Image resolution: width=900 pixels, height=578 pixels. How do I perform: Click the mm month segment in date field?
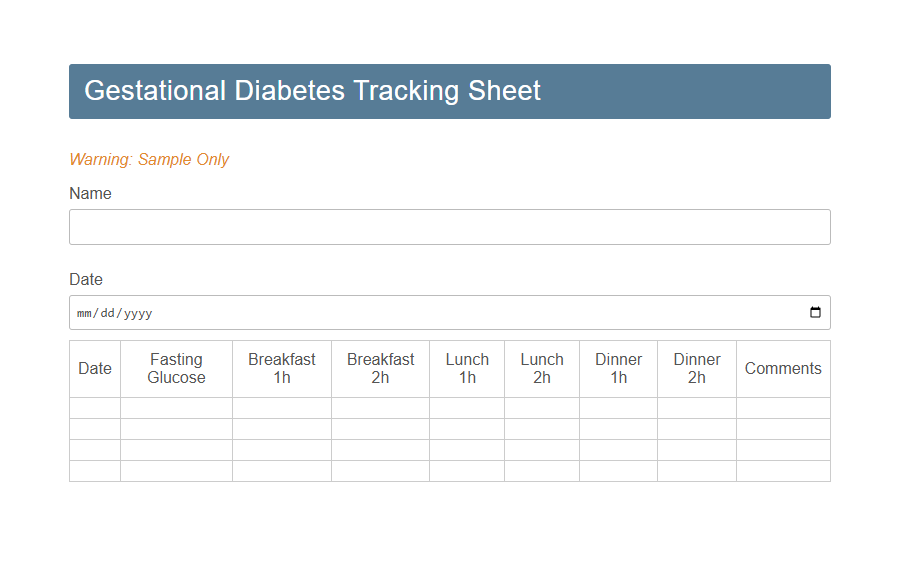click(83, 312)
